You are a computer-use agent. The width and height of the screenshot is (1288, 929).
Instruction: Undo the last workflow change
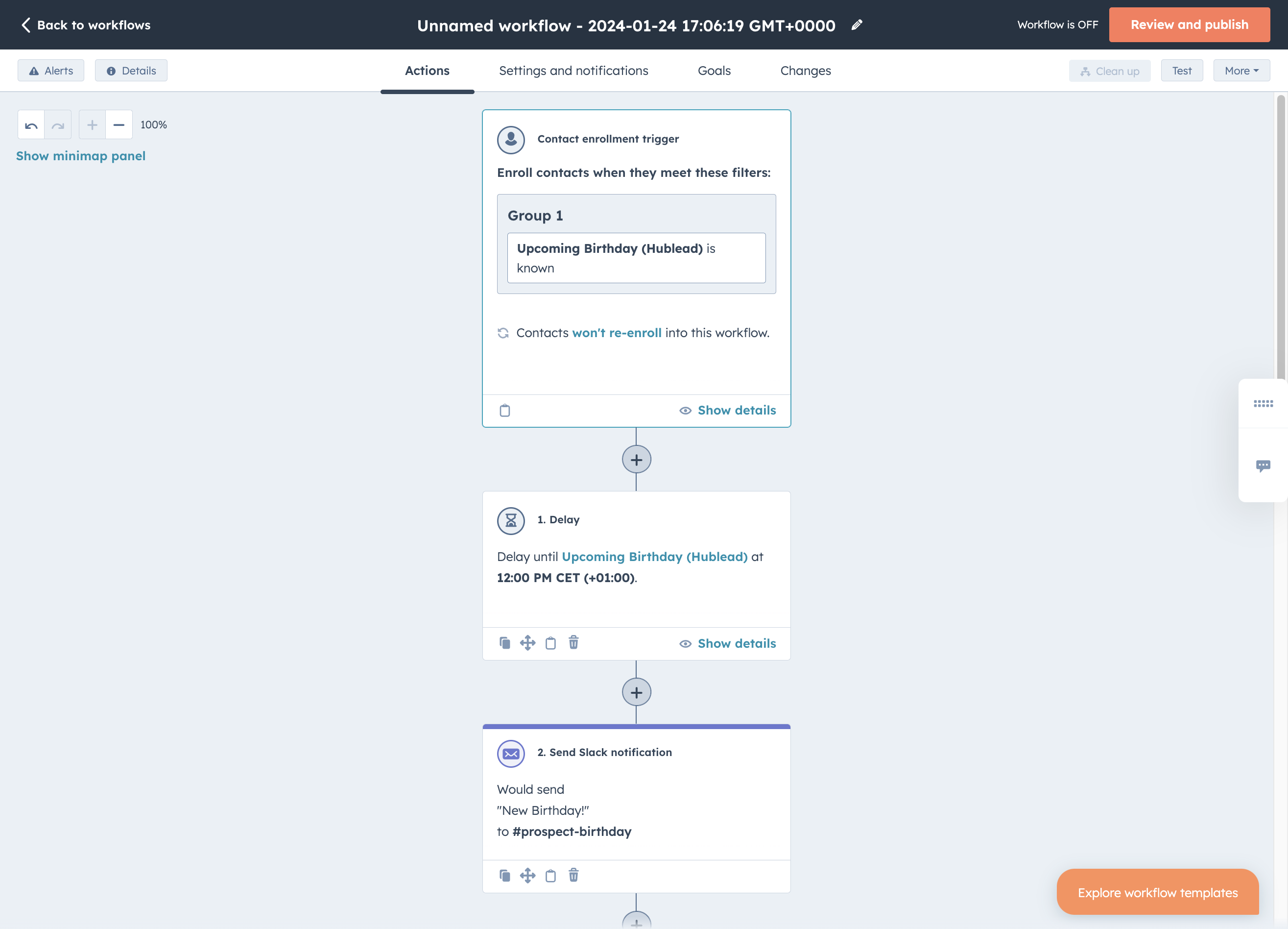tap(31, 124)
